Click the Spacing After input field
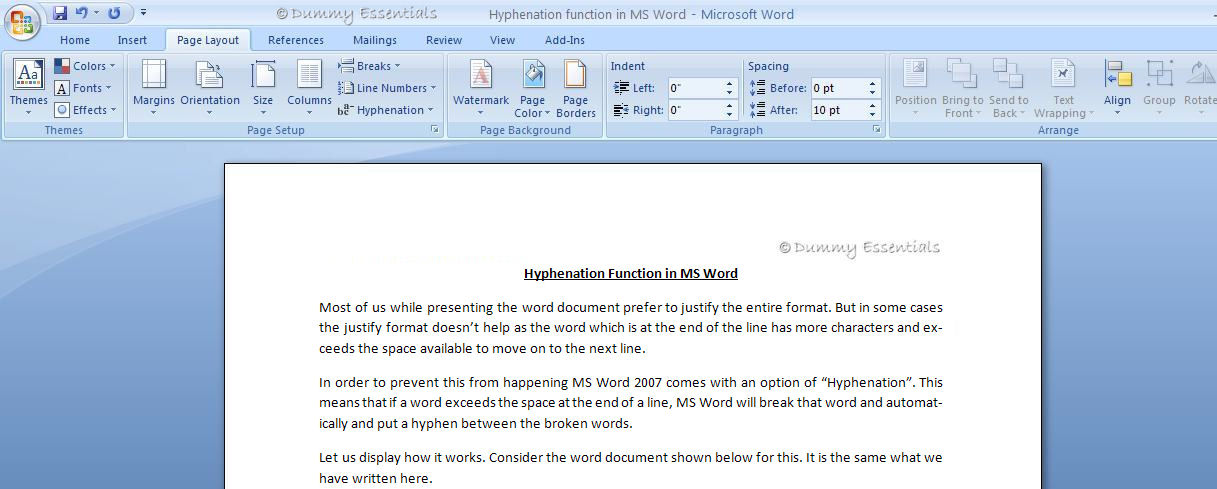 coord(838,110)
